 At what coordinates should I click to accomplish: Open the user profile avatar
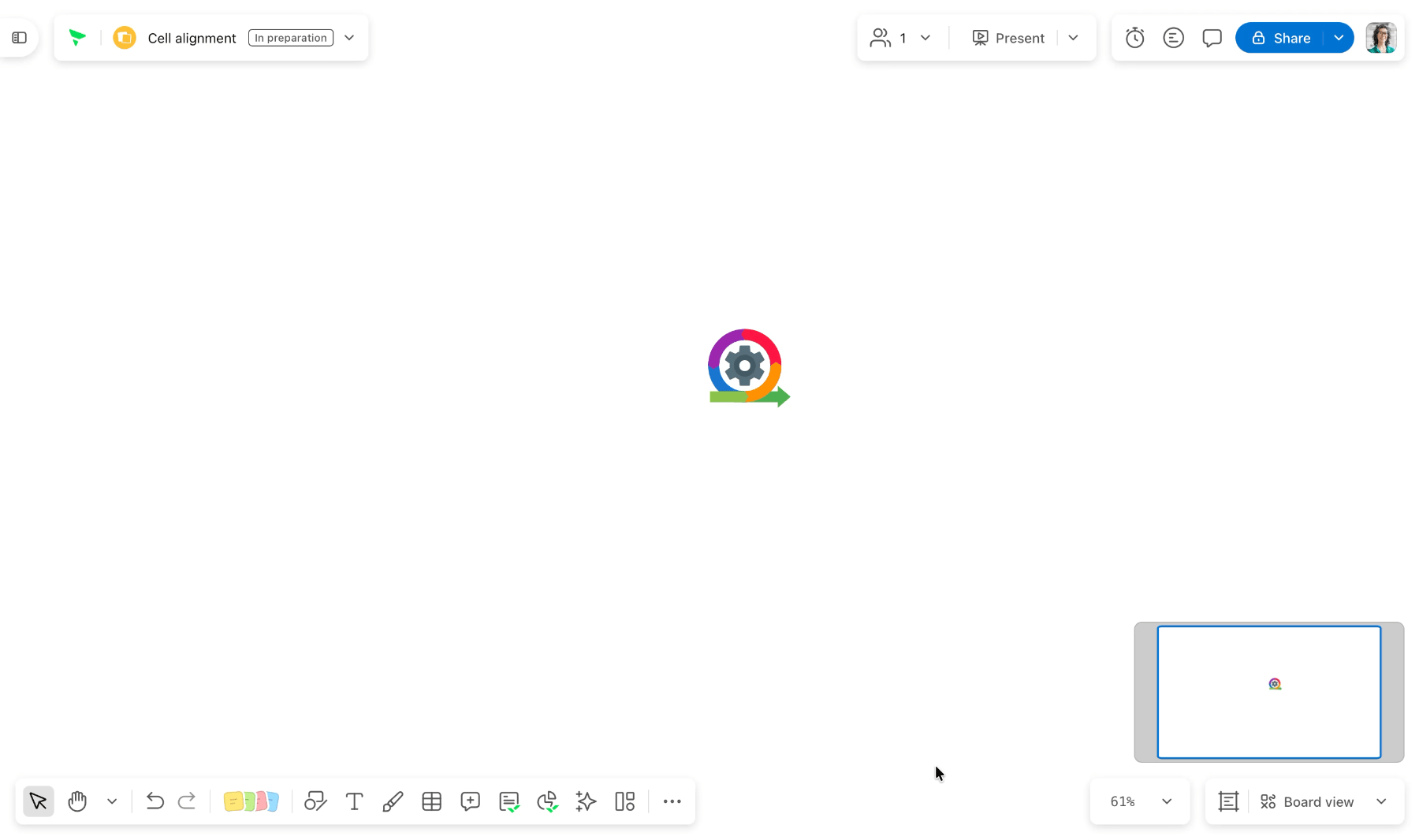(1381, 38)
